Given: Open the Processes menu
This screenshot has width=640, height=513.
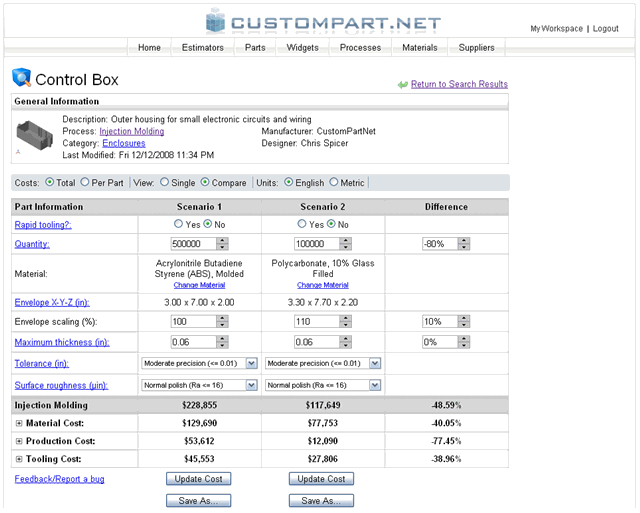Looking at the screenshot, I should [x=360, y=48].
